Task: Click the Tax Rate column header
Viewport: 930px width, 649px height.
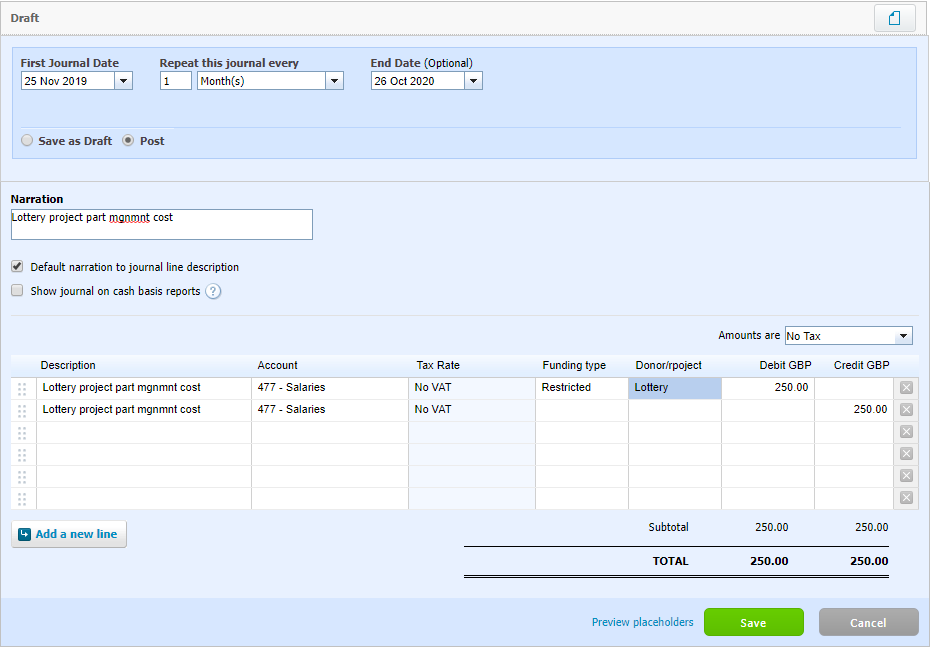Action: click(x=438, y=365)
